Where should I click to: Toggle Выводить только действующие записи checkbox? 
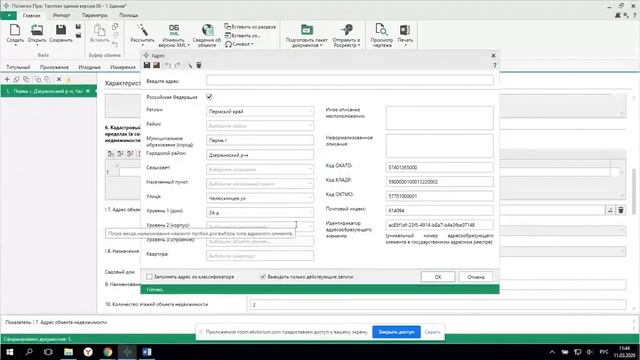(262, 277)
